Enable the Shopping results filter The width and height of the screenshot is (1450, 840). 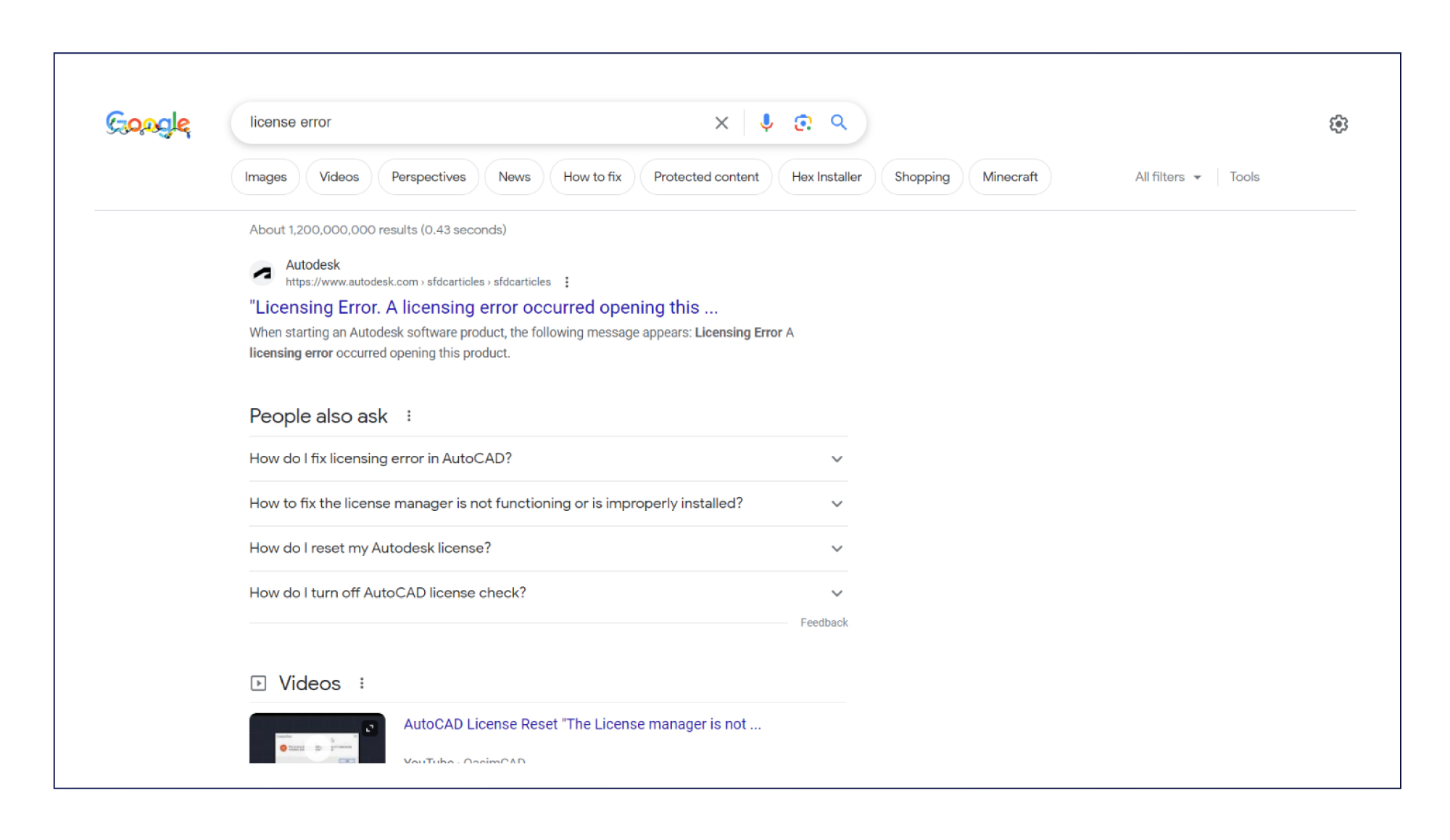[921, 176]
